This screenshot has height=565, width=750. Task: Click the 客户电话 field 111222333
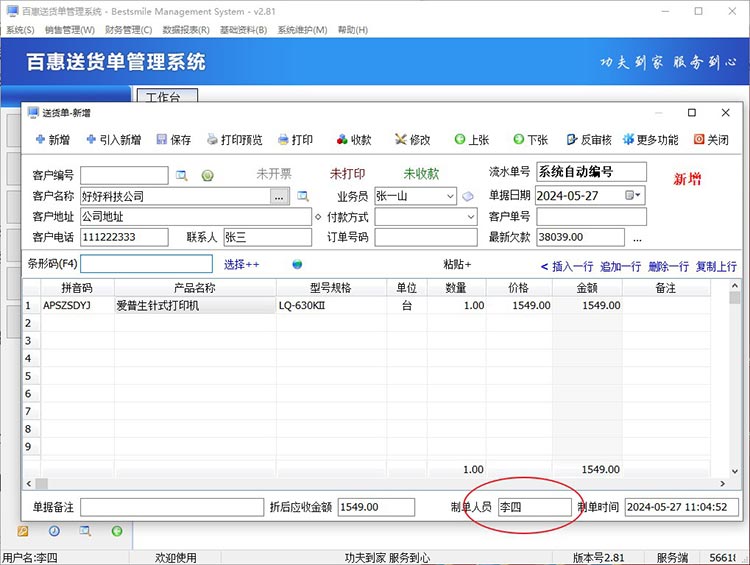point(124,237)
